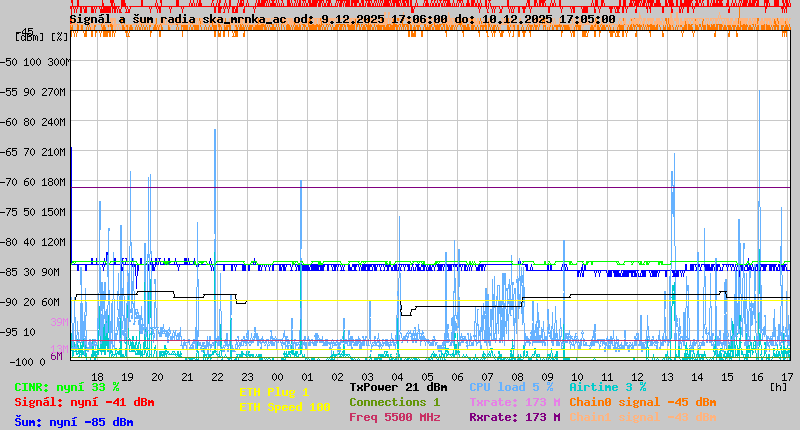Click hour label '10' on time axis
The image size is (800, 430).
(577, 377)
